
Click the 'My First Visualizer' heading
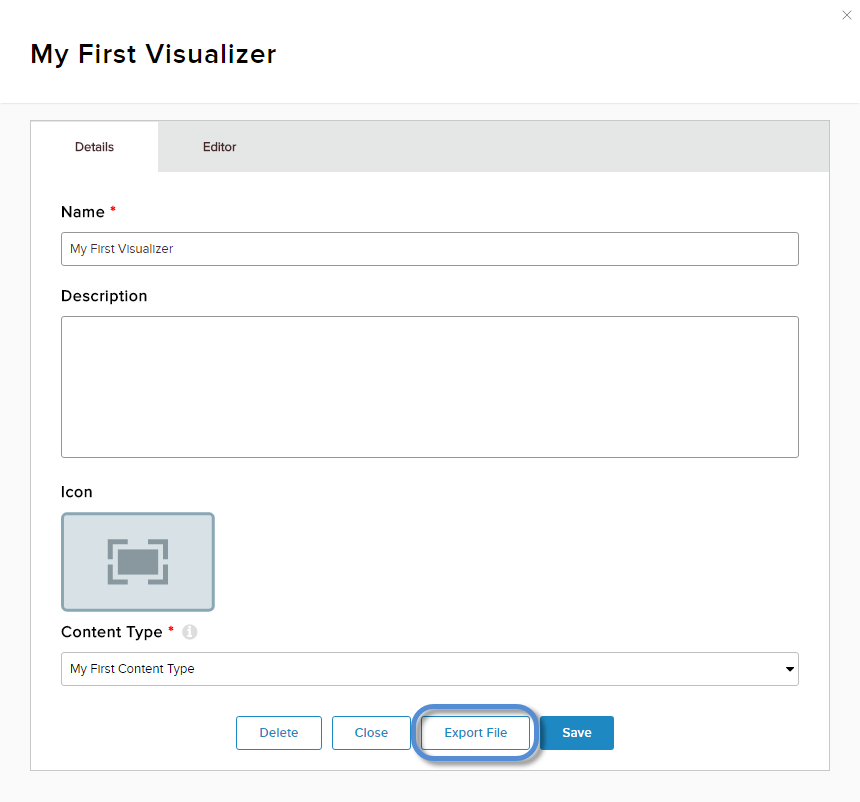pyautogui.click(x=154, y=54)
